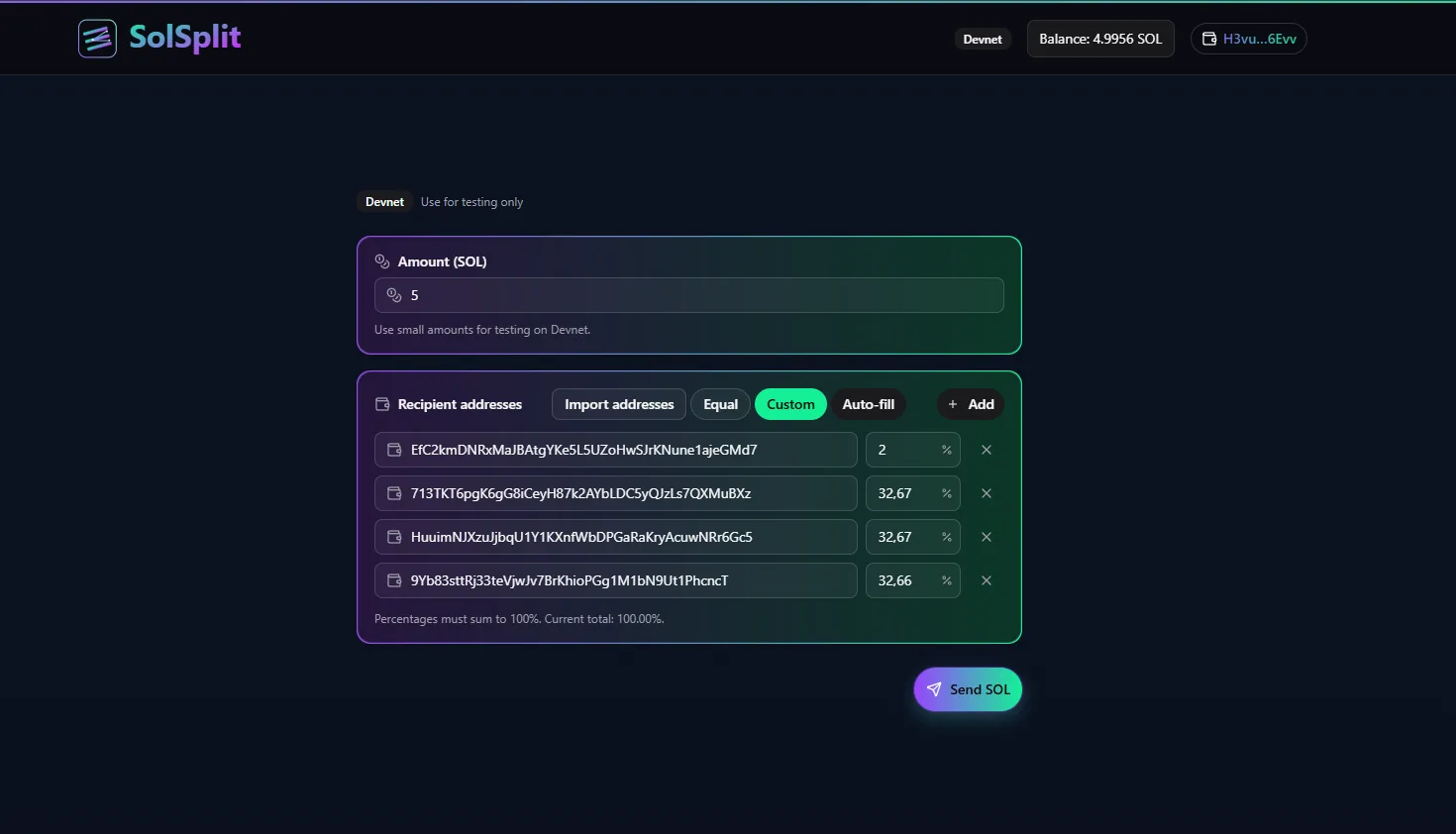Select the Custom split mode
This screenshot has height=834, width=1456.
coord(790,404)
